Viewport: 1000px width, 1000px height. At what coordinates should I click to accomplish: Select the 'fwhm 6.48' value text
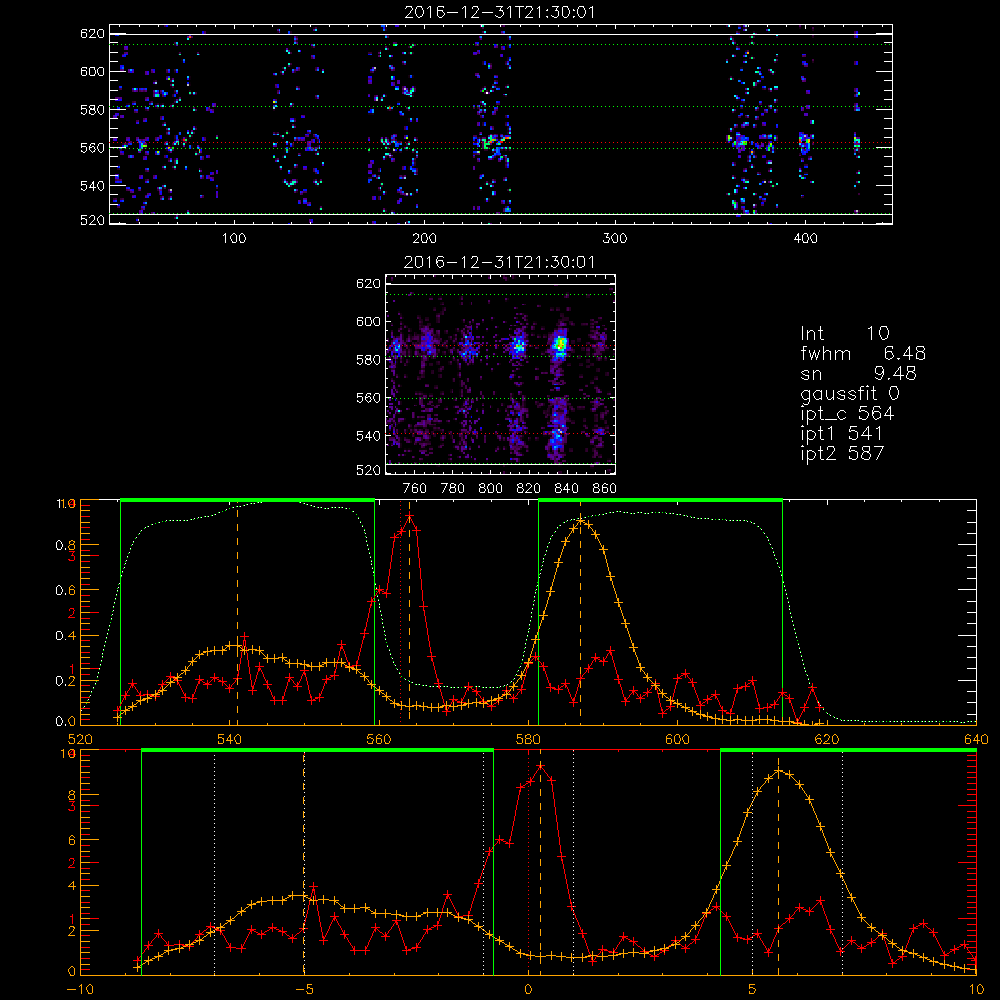863,353
